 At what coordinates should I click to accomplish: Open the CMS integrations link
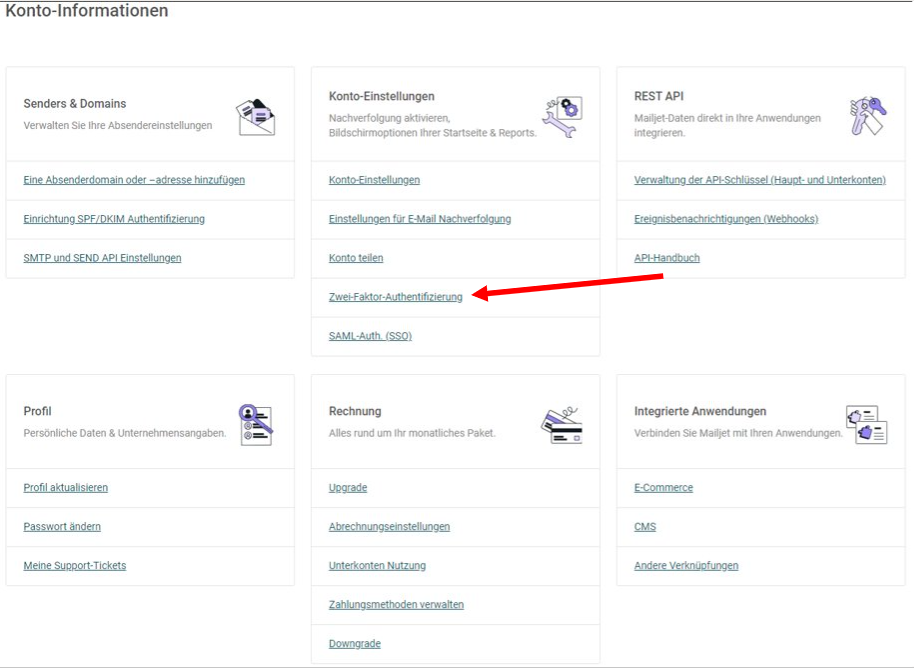pos(645,526)
